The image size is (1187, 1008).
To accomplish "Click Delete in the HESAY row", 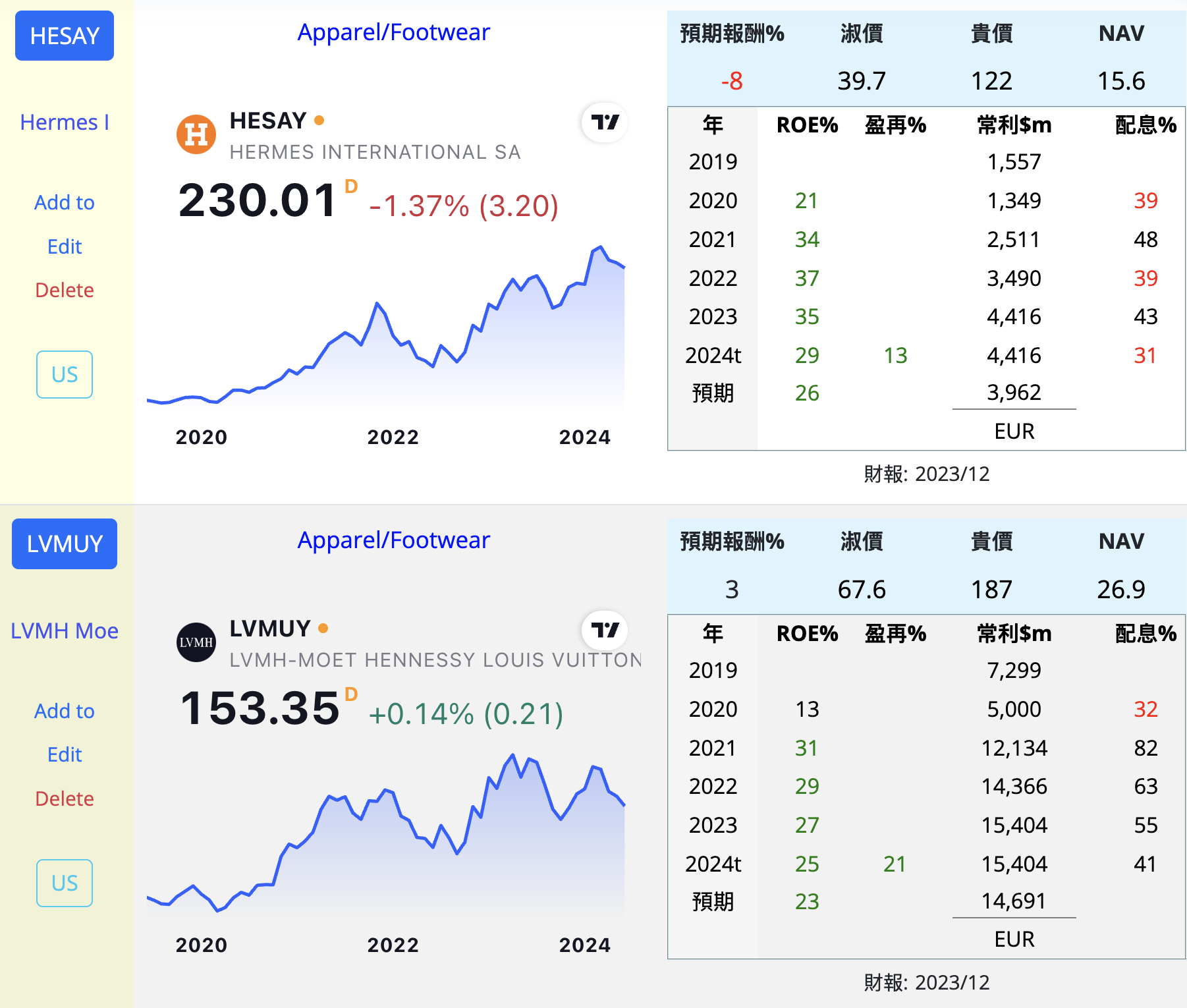I will click(65, 290).
